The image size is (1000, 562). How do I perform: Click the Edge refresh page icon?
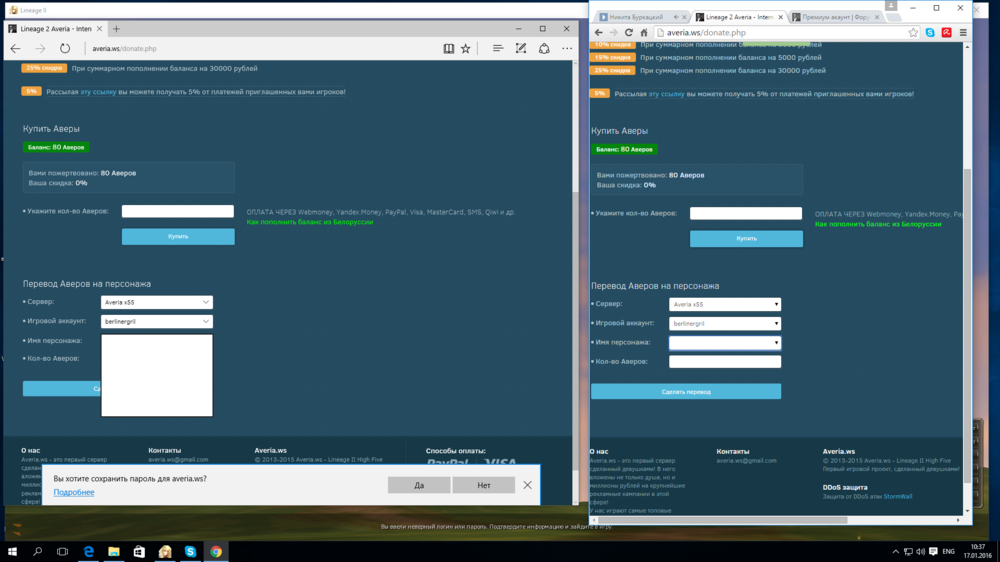click(65, 48)
